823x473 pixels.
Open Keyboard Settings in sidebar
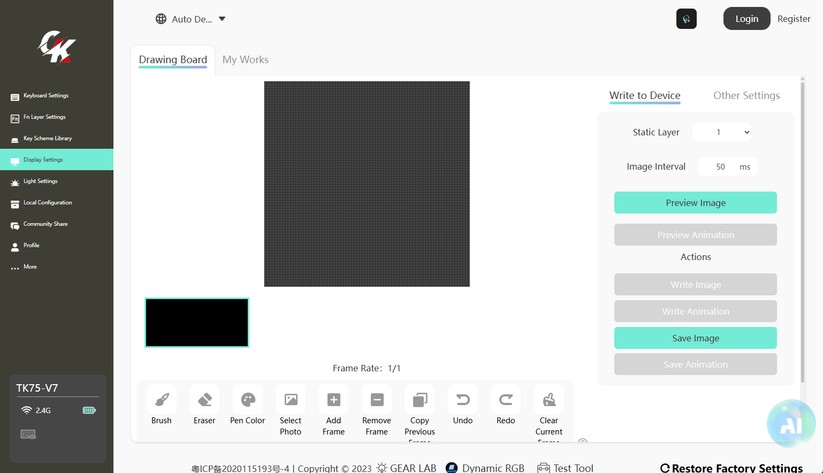tap(57, 96)
